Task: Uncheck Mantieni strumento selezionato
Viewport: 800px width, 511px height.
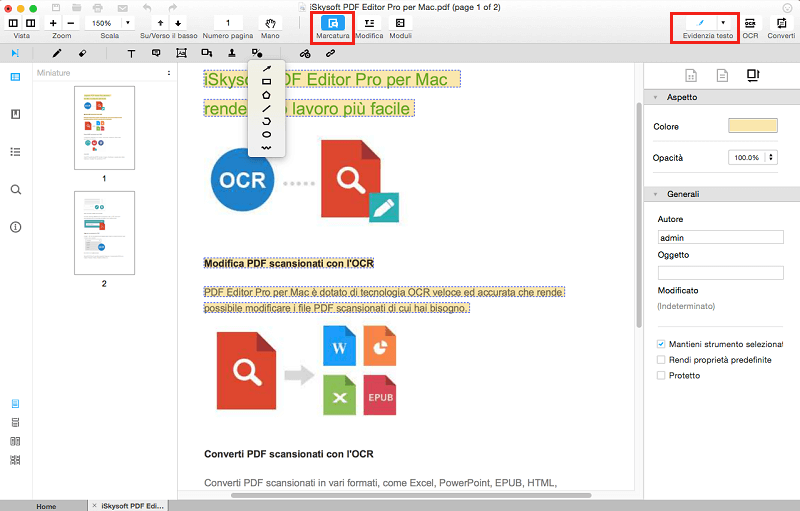Action: click(x=661, y=344)
